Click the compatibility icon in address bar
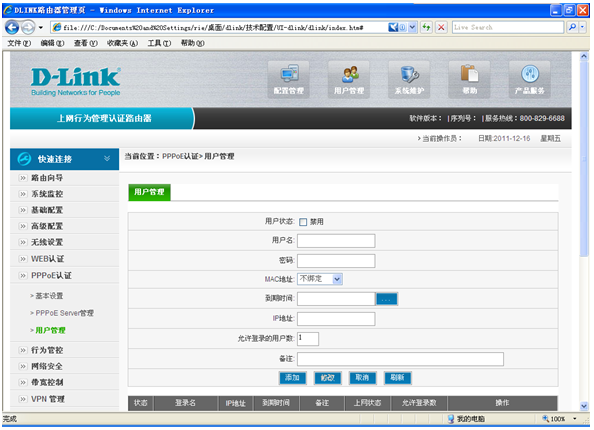 click(393, 27)
